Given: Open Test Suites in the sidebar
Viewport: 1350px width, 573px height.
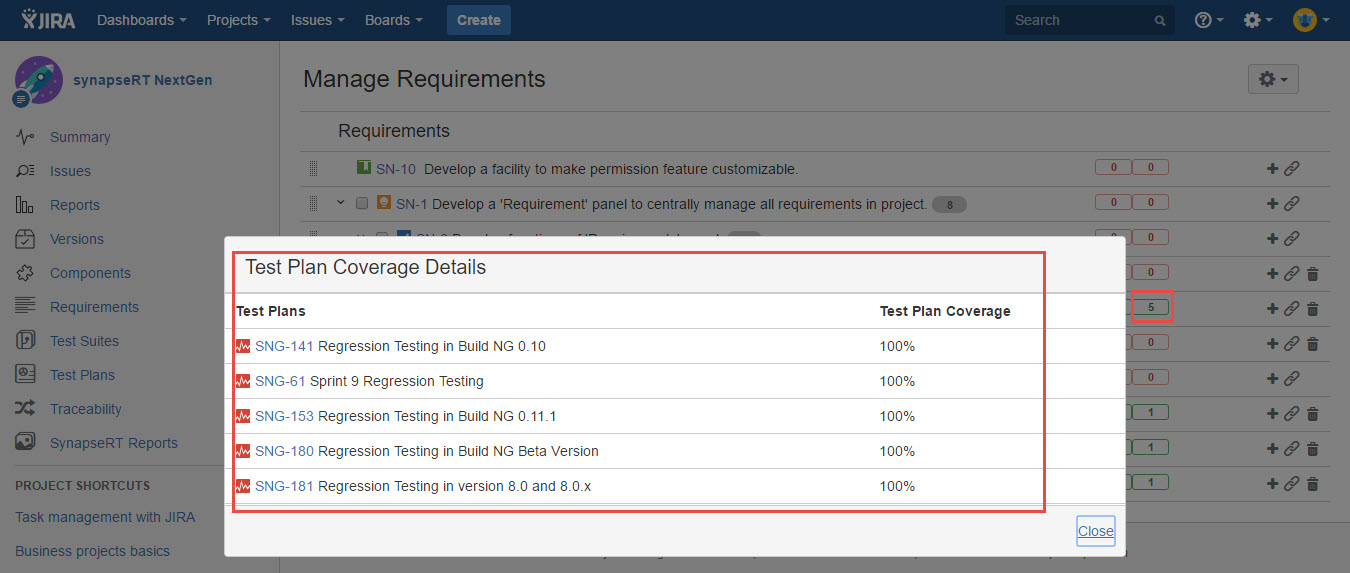Looking at the screenshot, I should click(x=84, y=341).
